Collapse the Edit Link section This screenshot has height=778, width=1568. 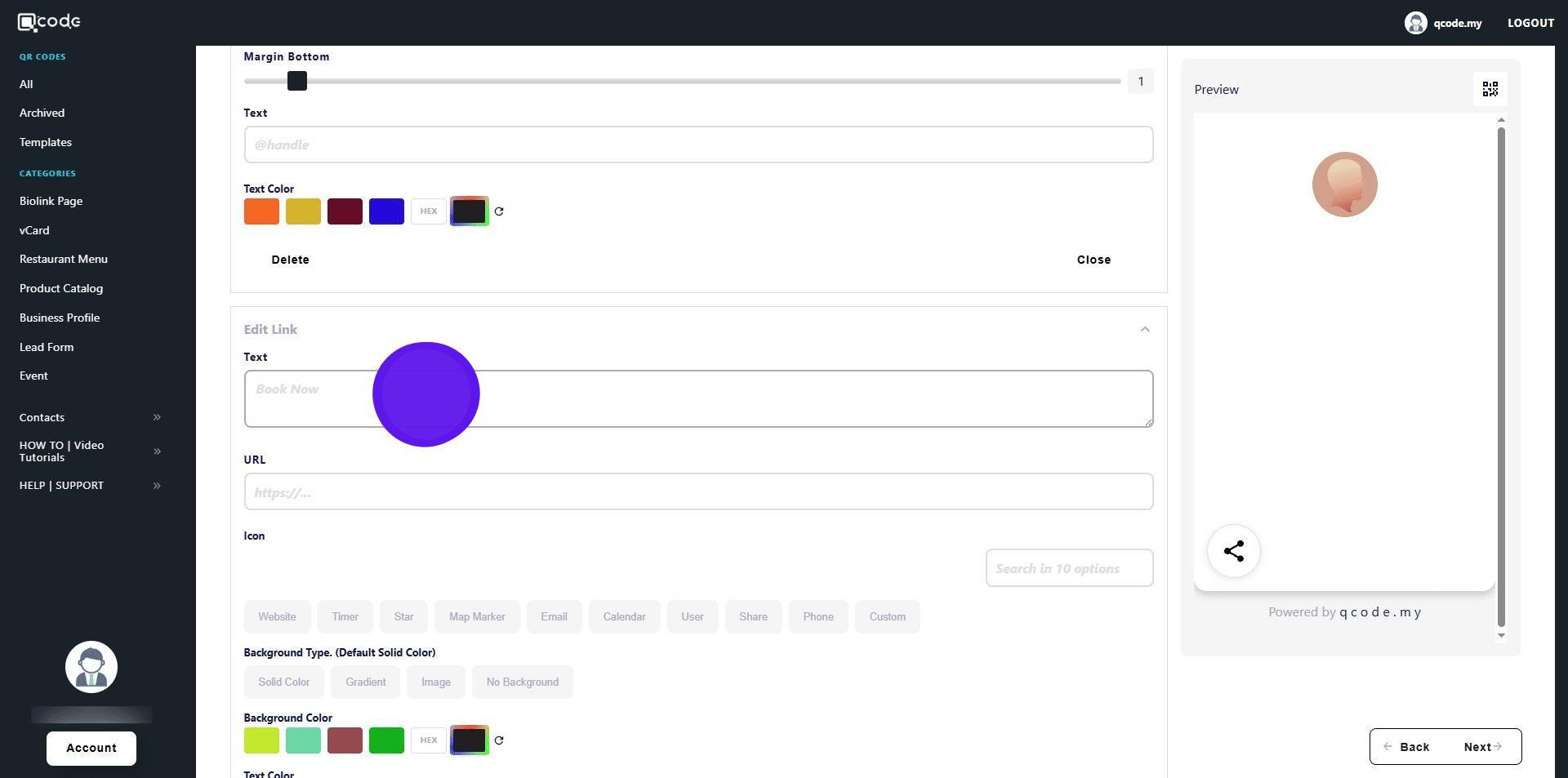1144,330
